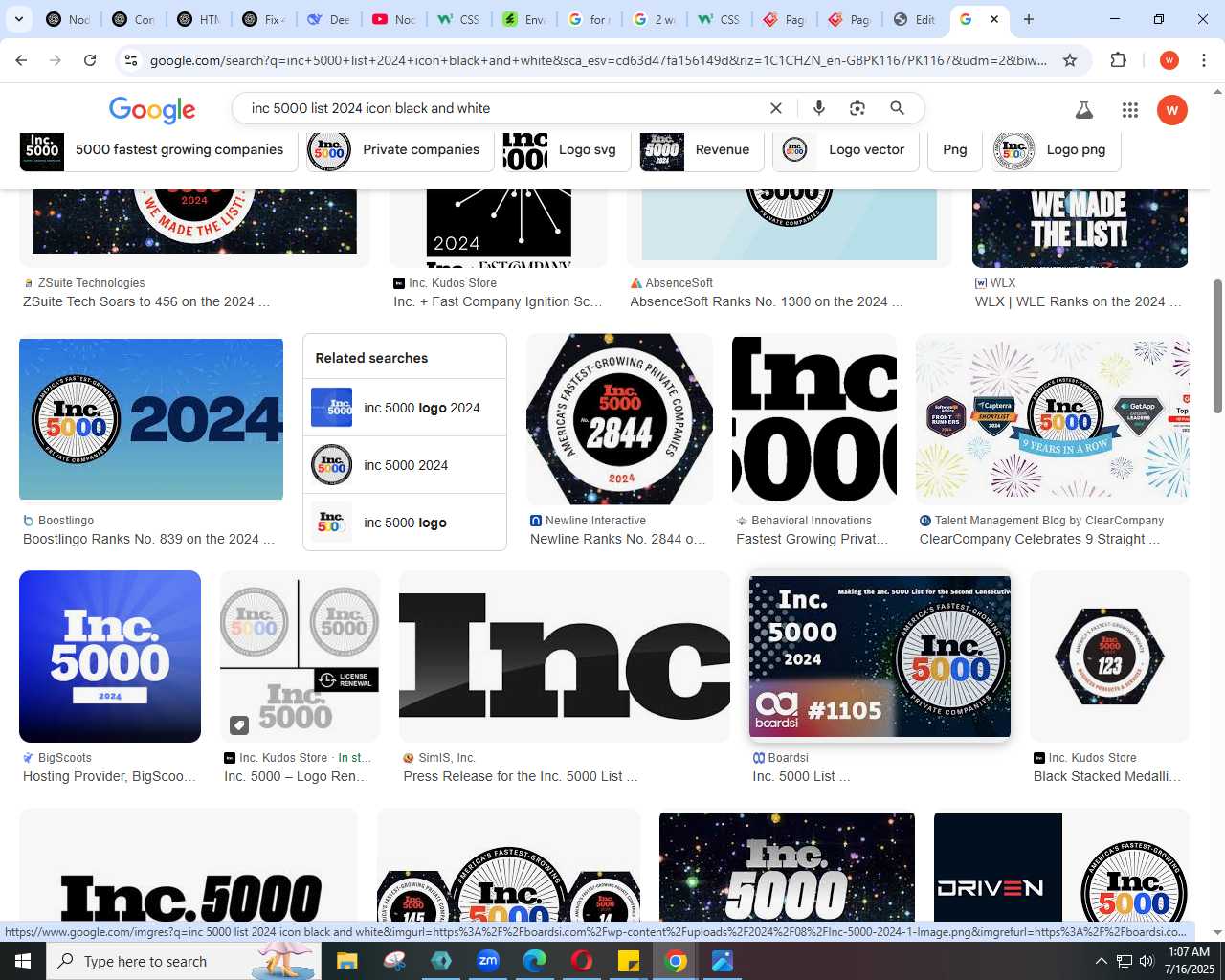Screen dimensions: 1225x980
Task: Open the Extensions puzzle icon
Action: (x=1119, y=60)
